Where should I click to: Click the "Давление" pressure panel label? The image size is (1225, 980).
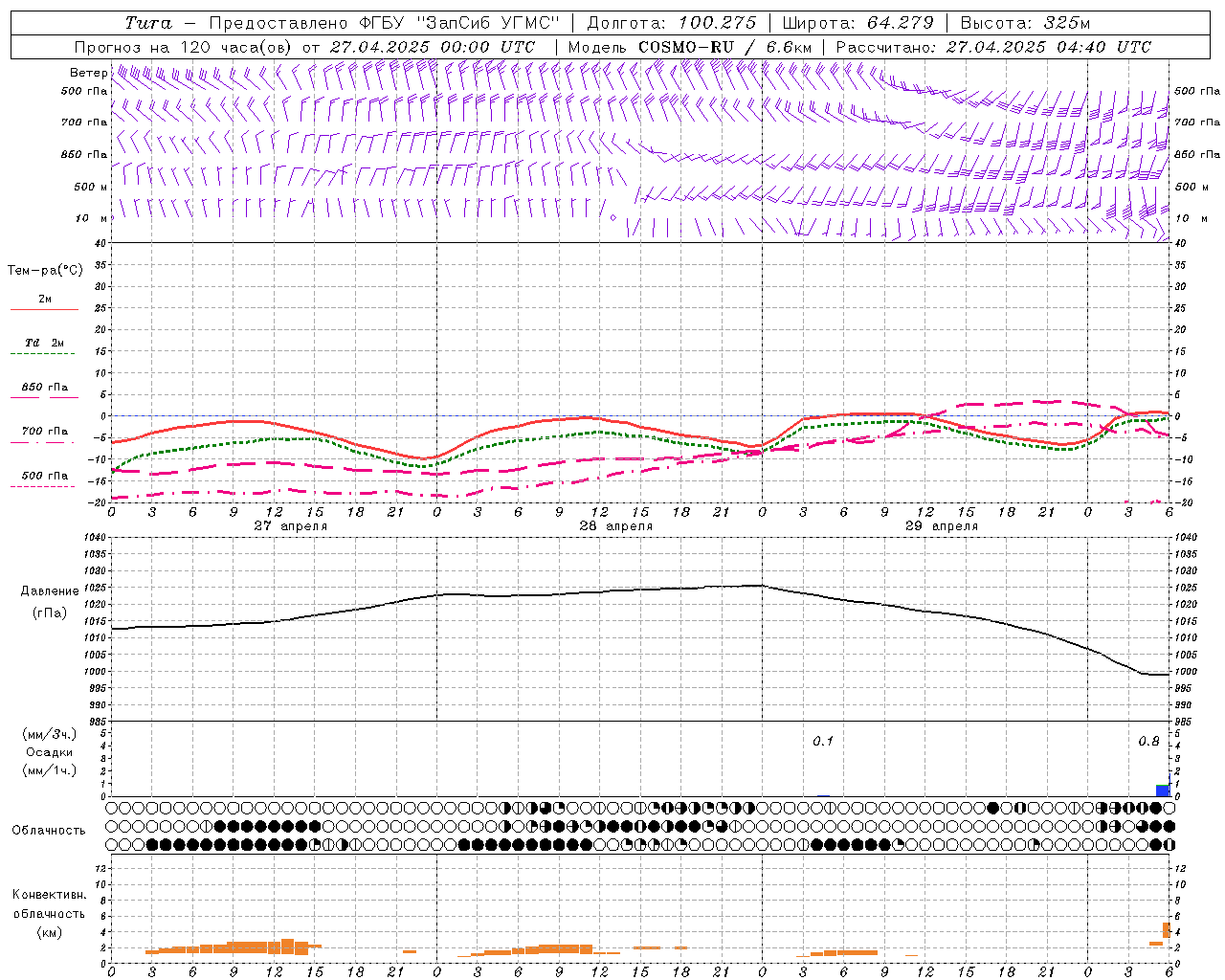click(x=50, y=591)
